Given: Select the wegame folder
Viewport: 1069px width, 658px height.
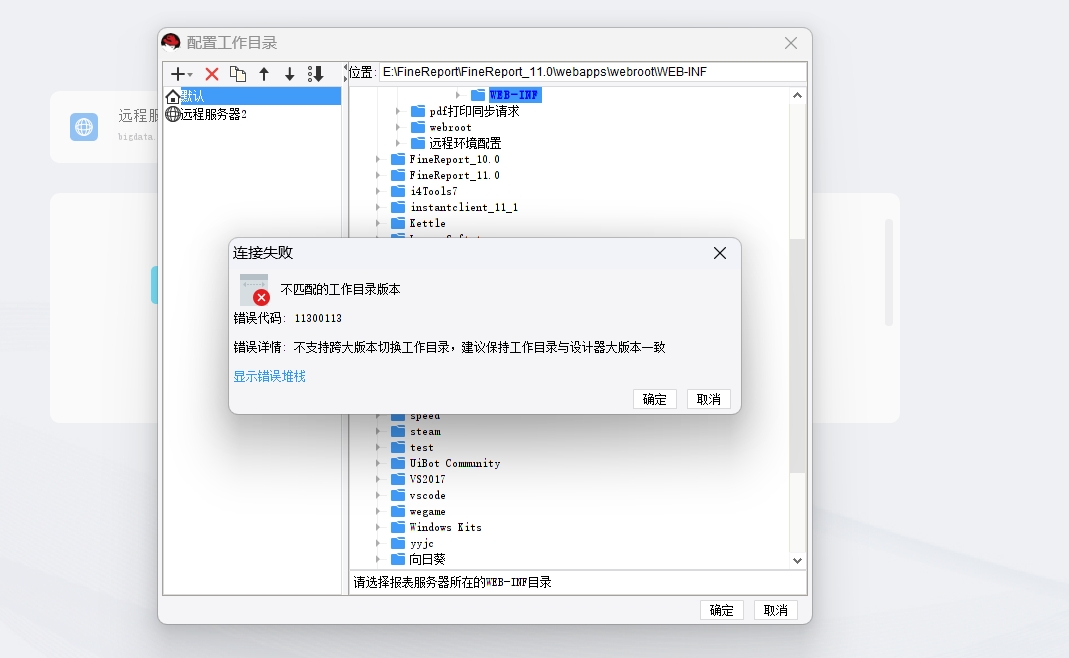Looking at the screenshot, I should point(427,511).
